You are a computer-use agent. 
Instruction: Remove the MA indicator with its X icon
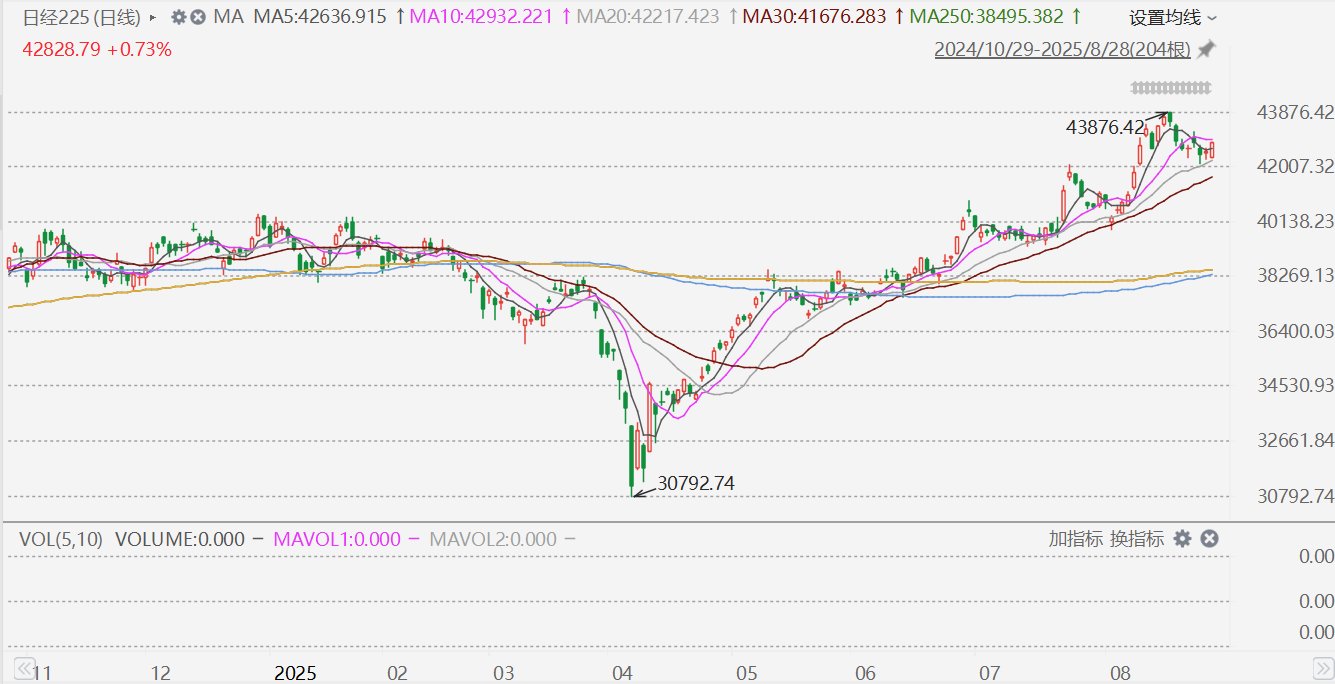[198, 17]
